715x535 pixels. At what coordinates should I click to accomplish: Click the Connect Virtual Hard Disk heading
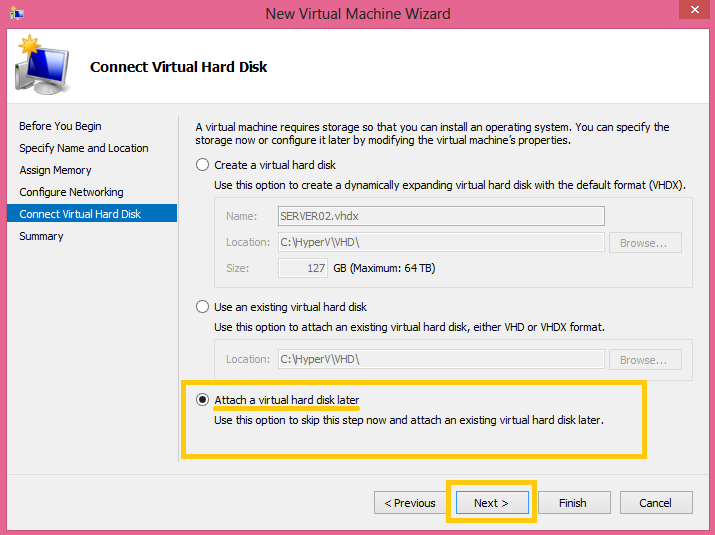click(x=178, y=67)
